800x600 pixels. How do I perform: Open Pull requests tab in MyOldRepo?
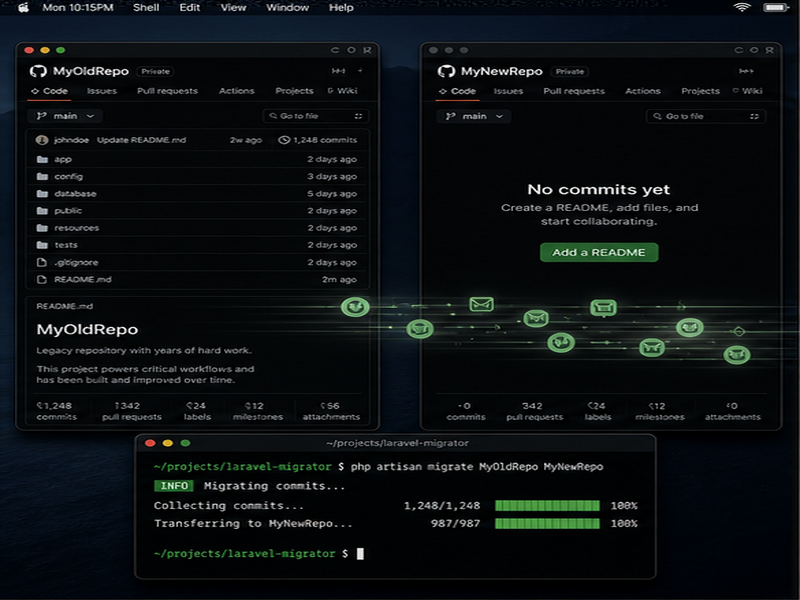(167, 91)
